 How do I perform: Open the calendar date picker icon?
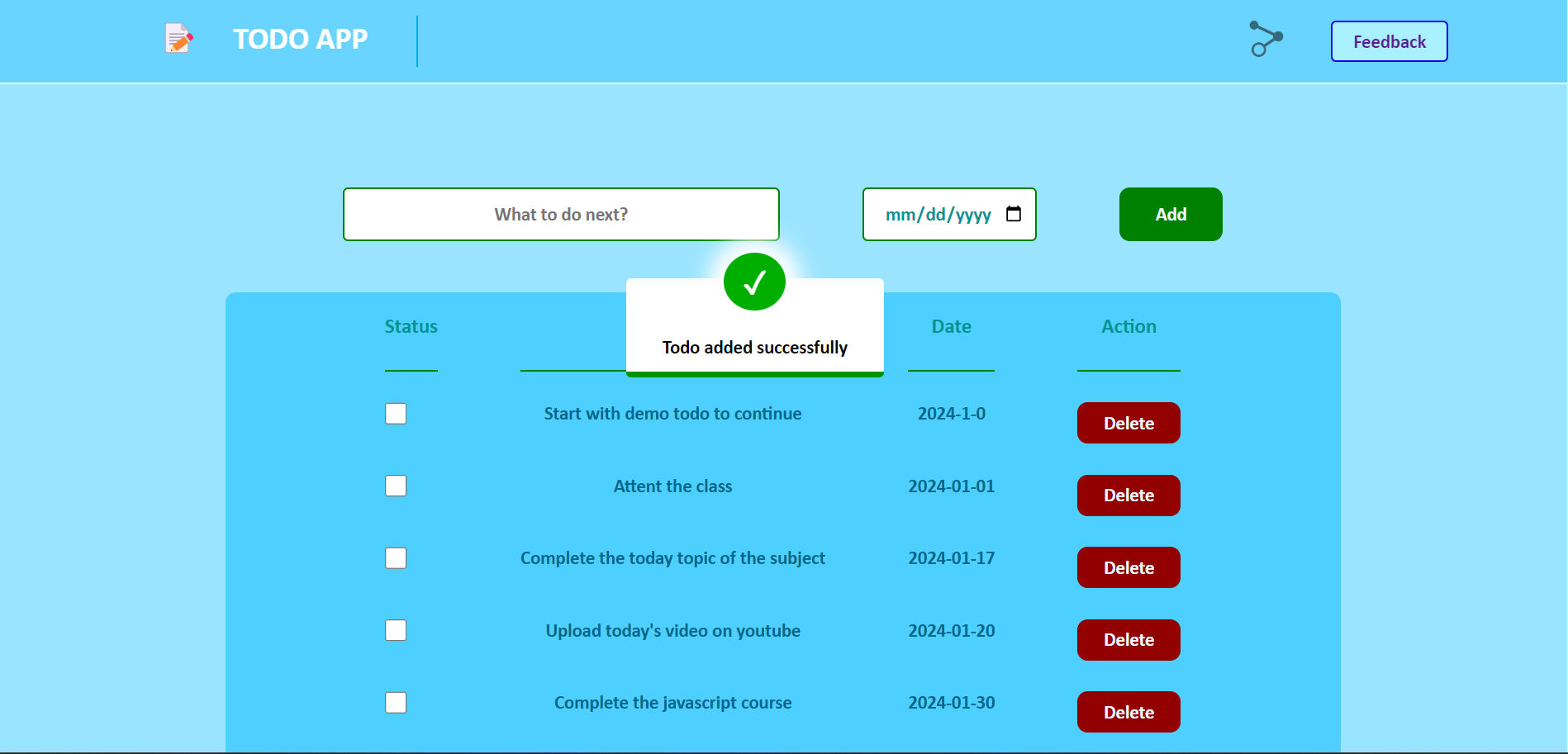tap(1014, 214)
